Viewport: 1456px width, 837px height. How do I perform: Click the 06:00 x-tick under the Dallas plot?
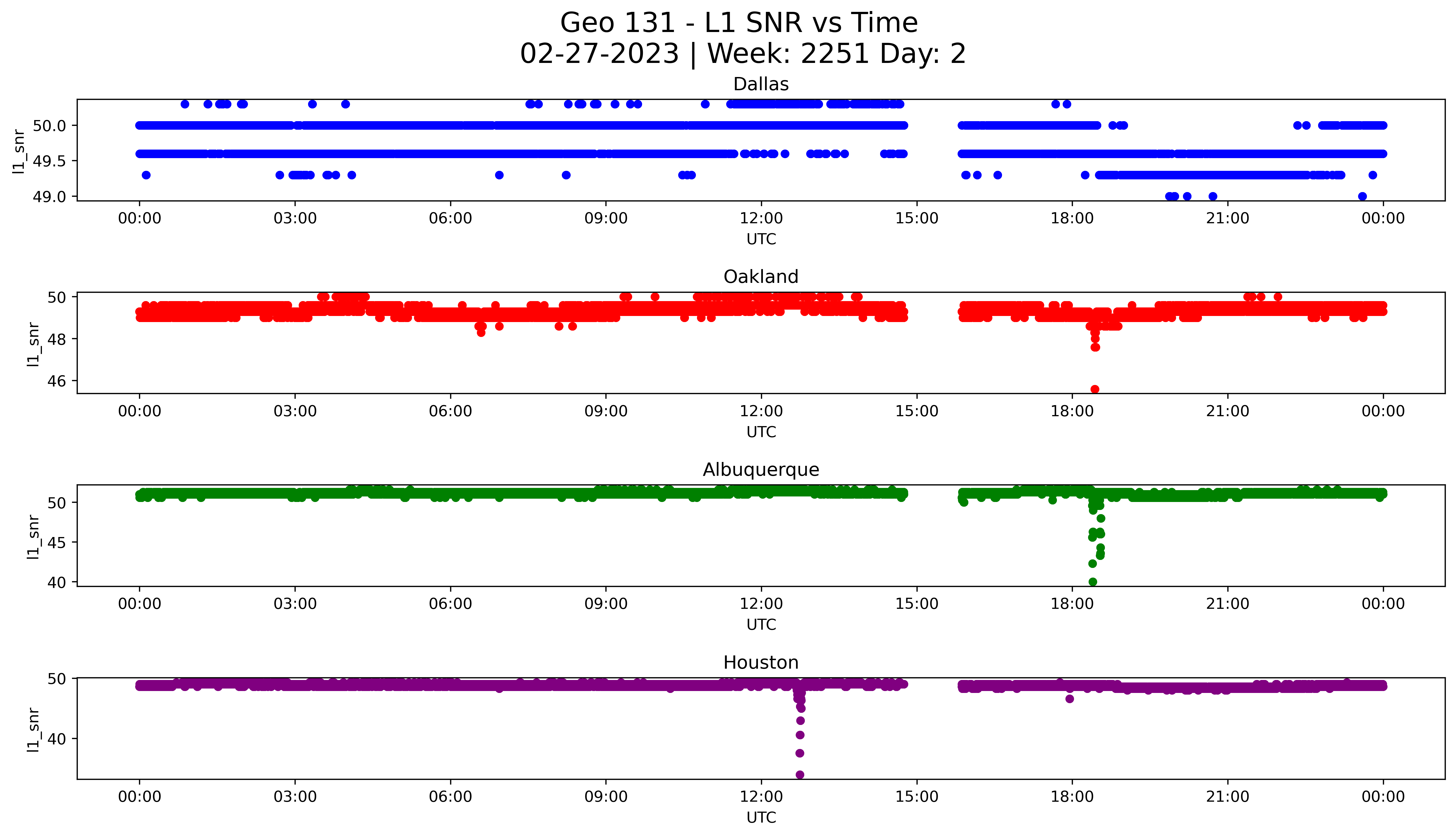(x=450, y=219)
